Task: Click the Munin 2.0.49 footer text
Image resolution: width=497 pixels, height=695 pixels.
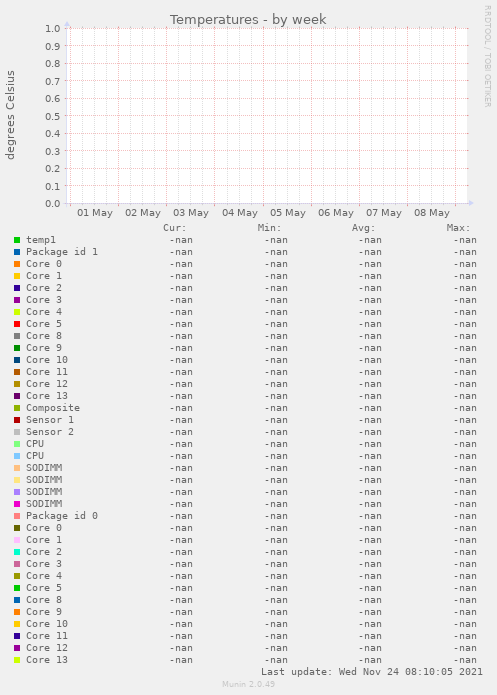Action: 248,684
